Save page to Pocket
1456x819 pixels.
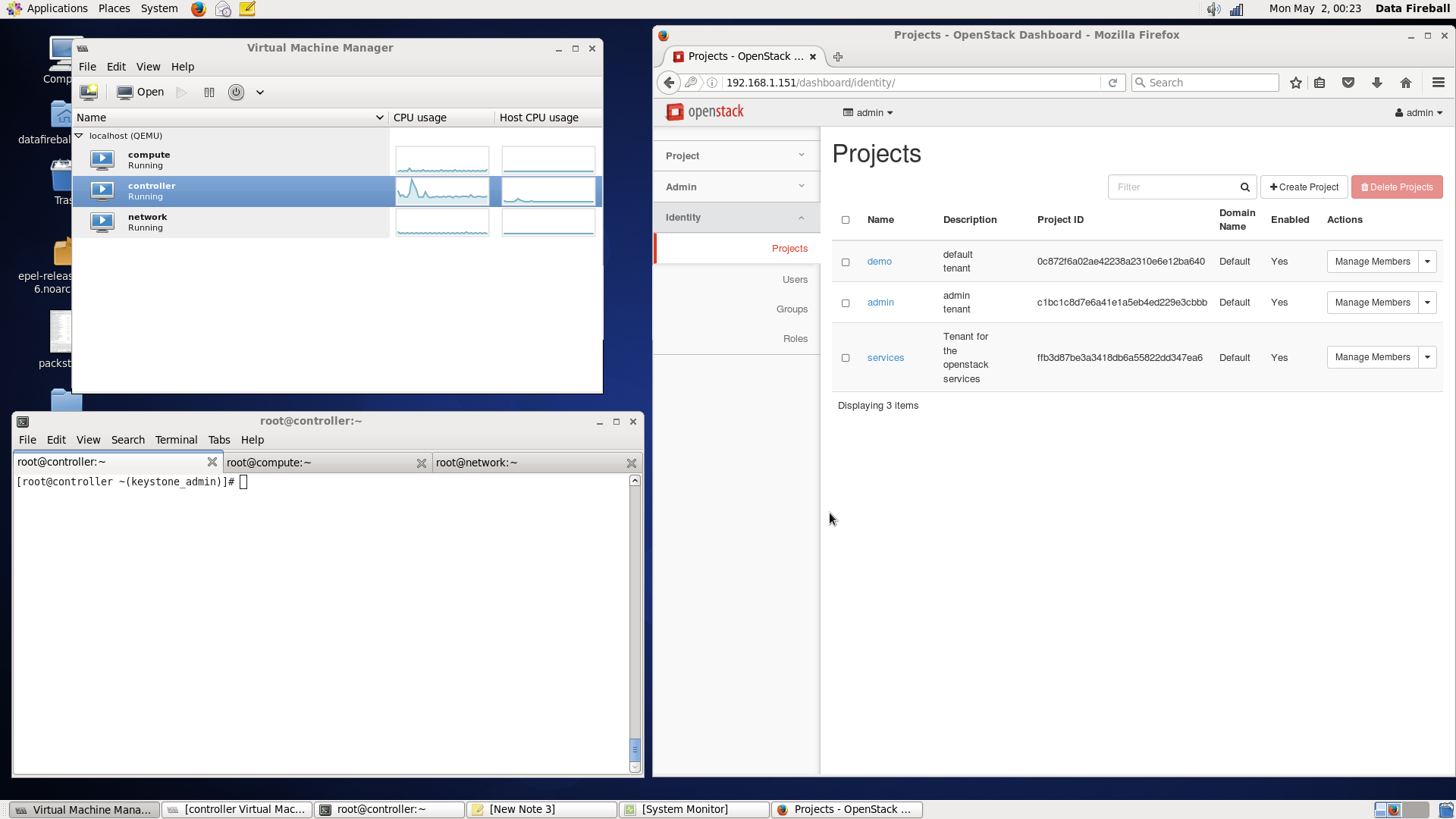click(x=1348, y=83)
